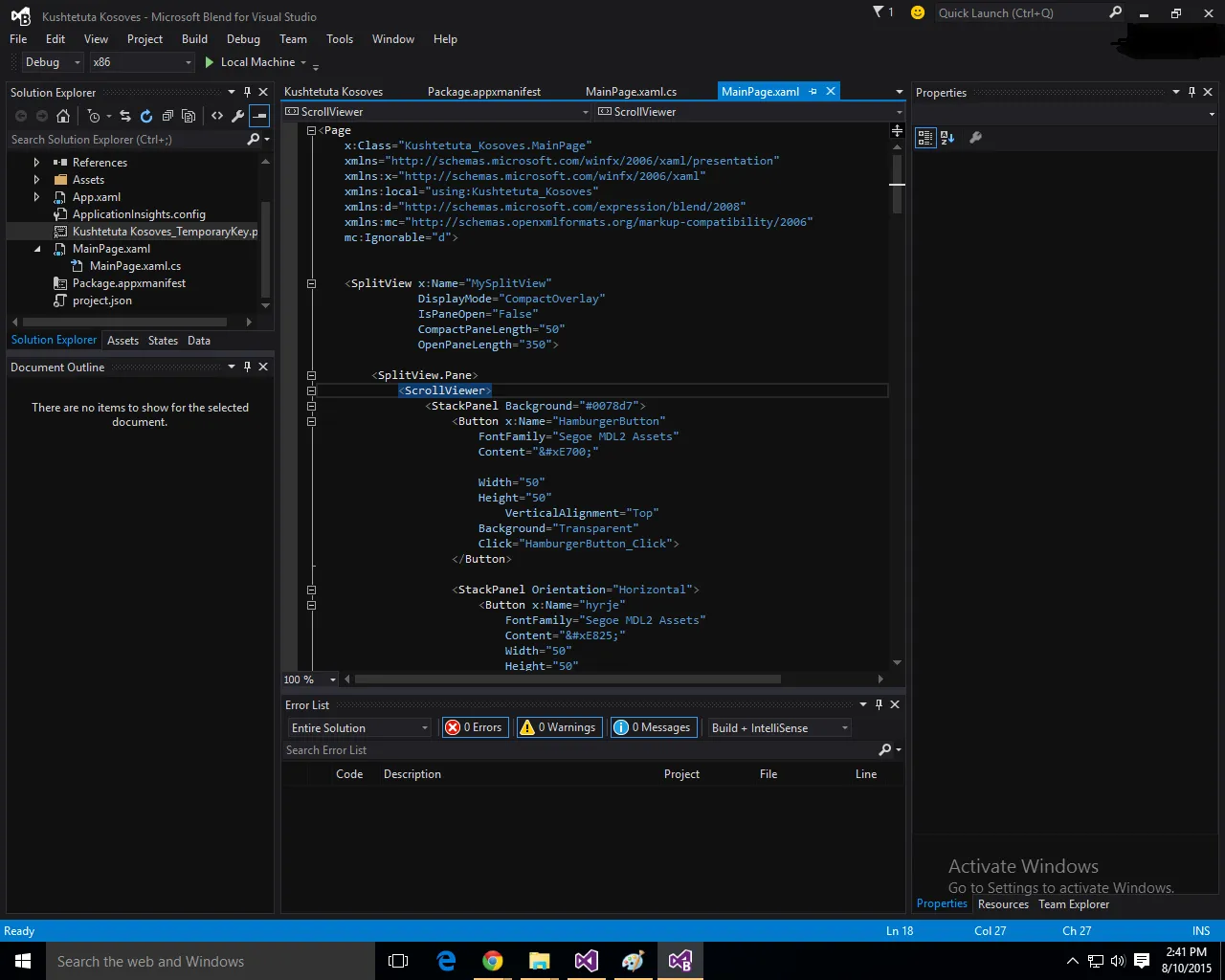Switch to the Assets panel tab
This screenshot has height=980, width=1225.
click(122, 341)
